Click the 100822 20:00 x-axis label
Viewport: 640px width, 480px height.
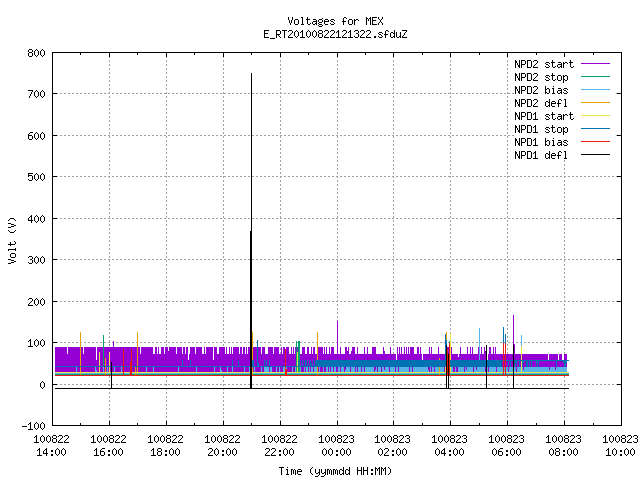(222, 446)
